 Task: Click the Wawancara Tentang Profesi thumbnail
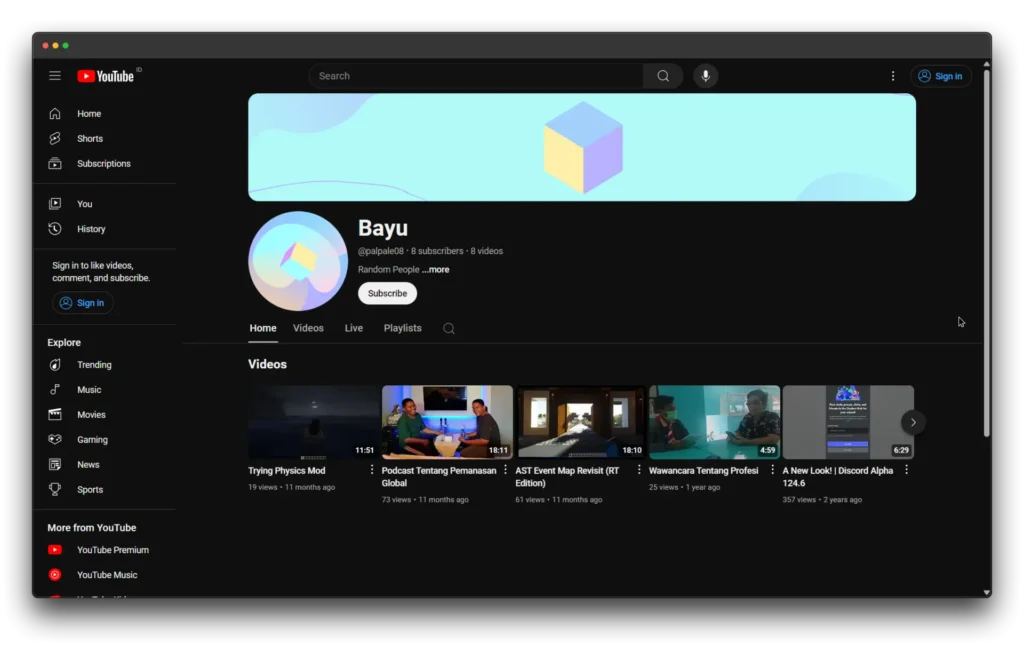(x=714, y=422)
